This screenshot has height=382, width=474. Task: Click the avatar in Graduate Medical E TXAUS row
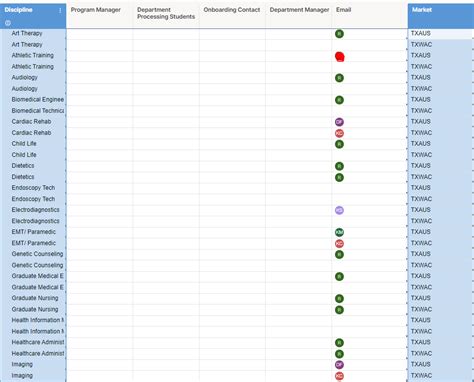339,277
